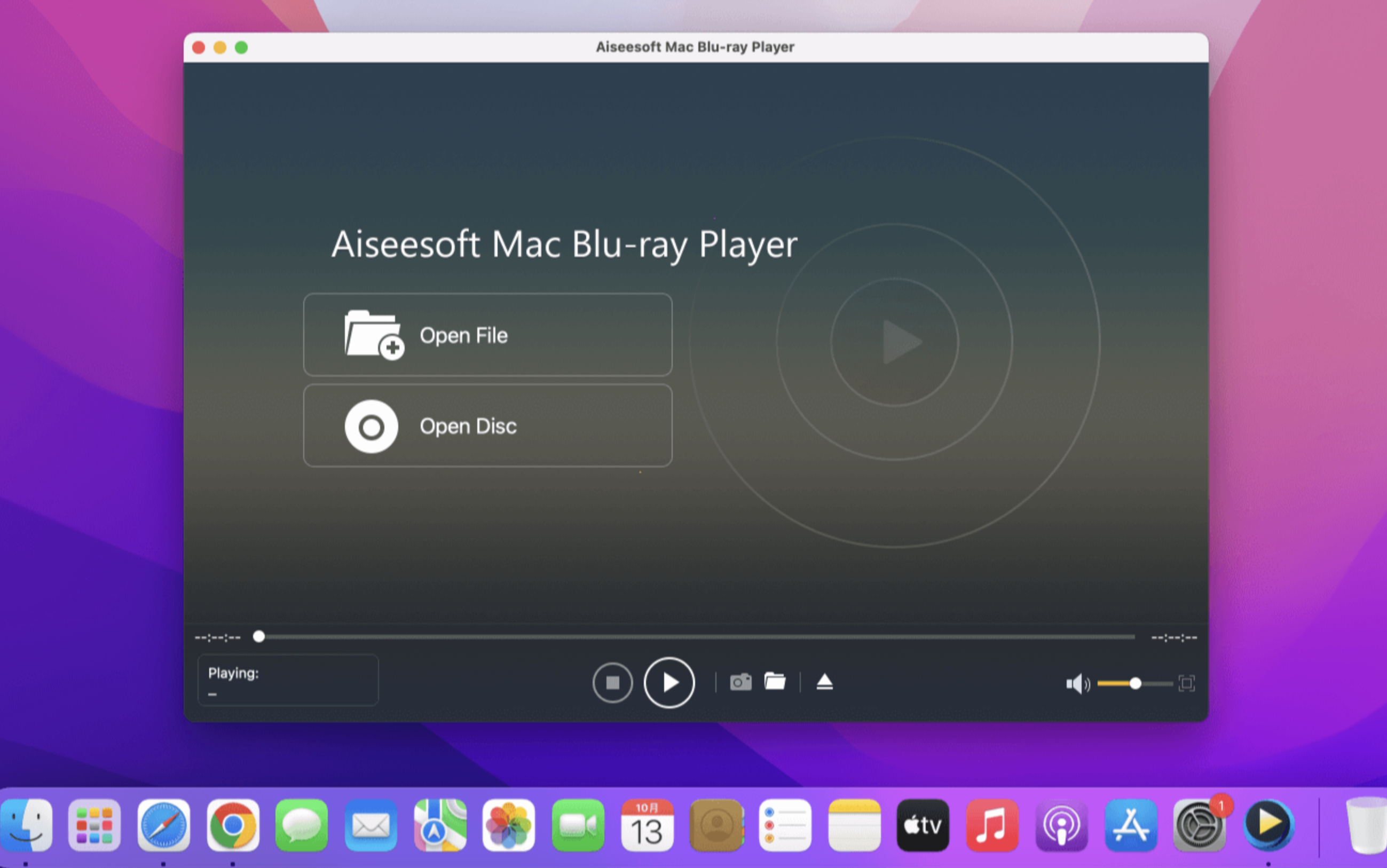The height and width of the screenshot is (868, 1387).
Task: Open FaceTime from the Dock
Action: tap(578, 825)
